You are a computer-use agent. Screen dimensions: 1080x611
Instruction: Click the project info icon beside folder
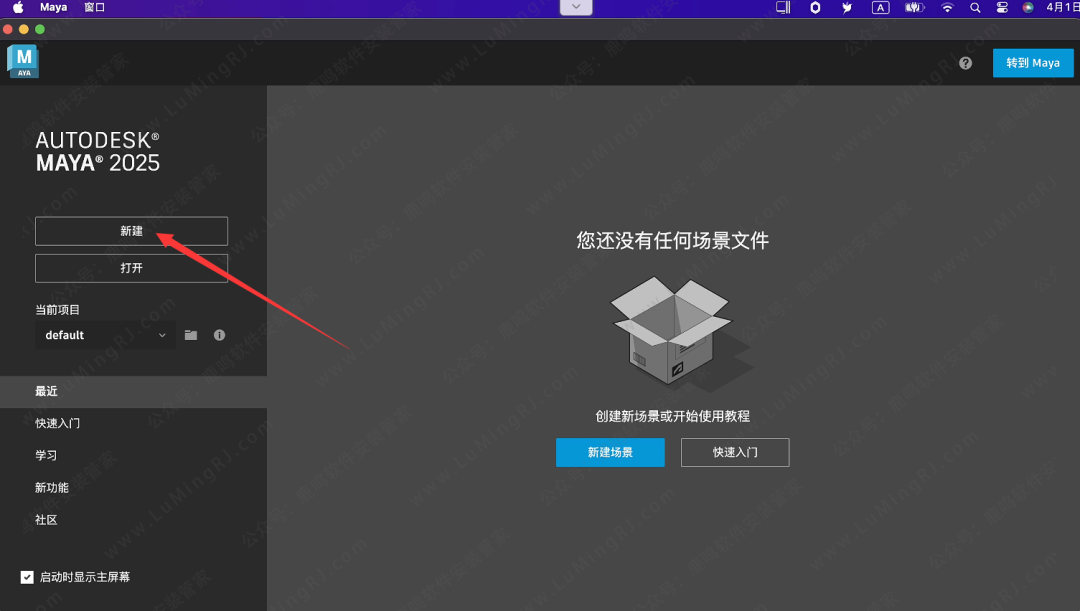(219, 335)
